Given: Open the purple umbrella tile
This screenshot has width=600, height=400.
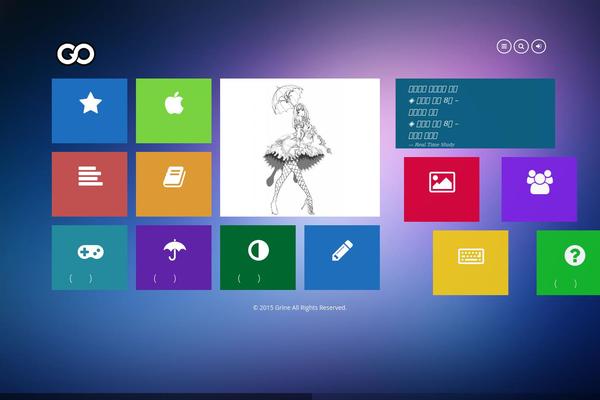Looking at the screenshot, I should point(174,258).
